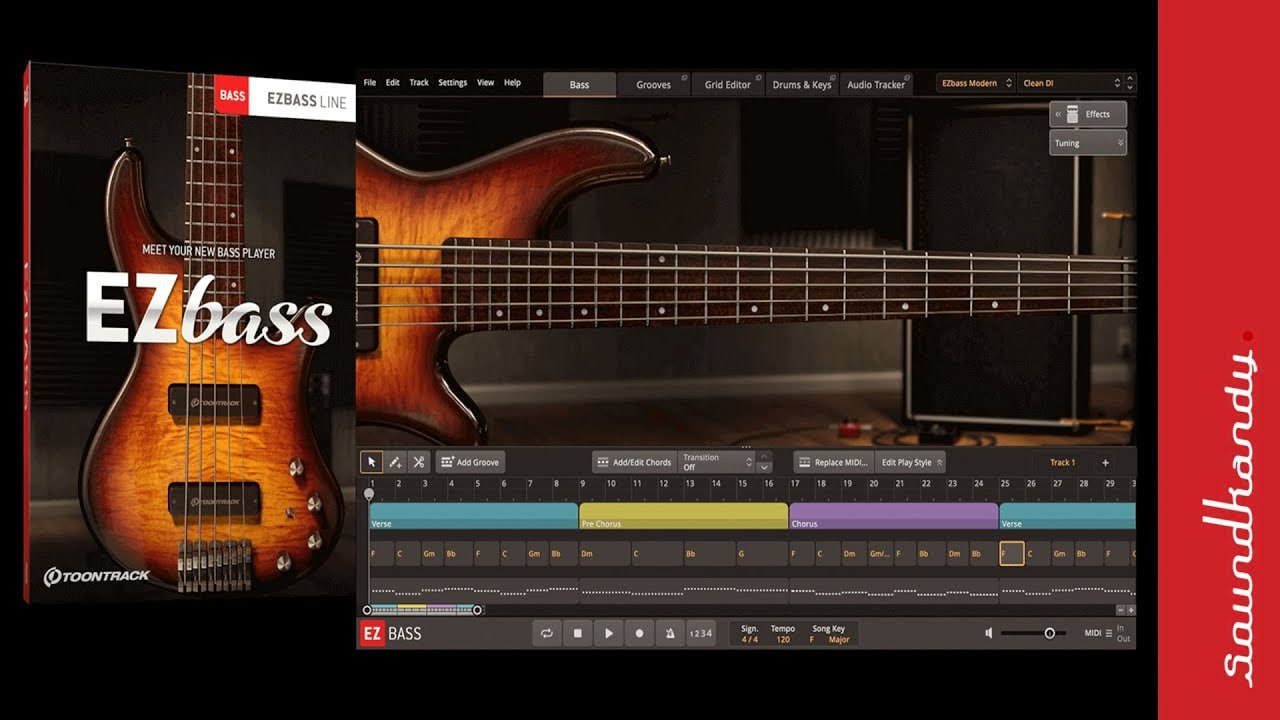This screenshot has height=720, width=1280.
Task: Click the tempo value 120
Action: pos(783,639)
